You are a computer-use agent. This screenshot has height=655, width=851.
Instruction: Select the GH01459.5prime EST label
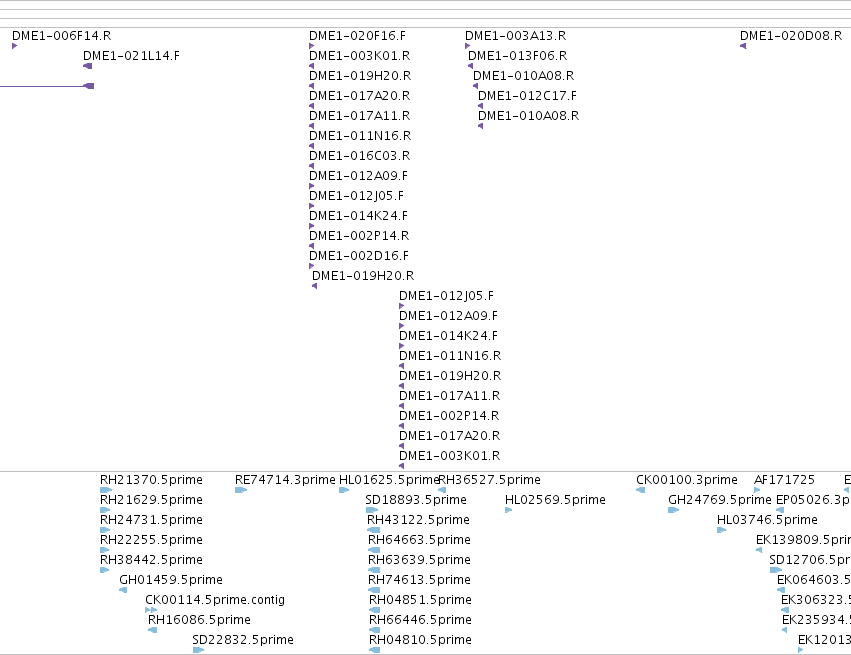pyautogui.click(x=171, y=580)
